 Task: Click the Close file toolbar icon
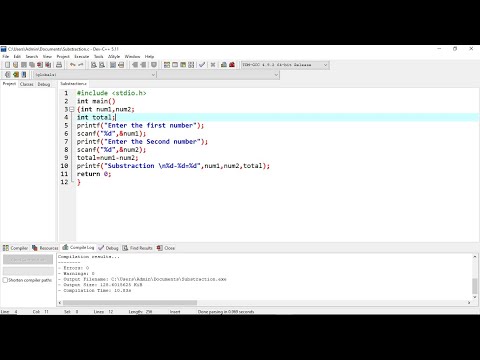point(40,65)
